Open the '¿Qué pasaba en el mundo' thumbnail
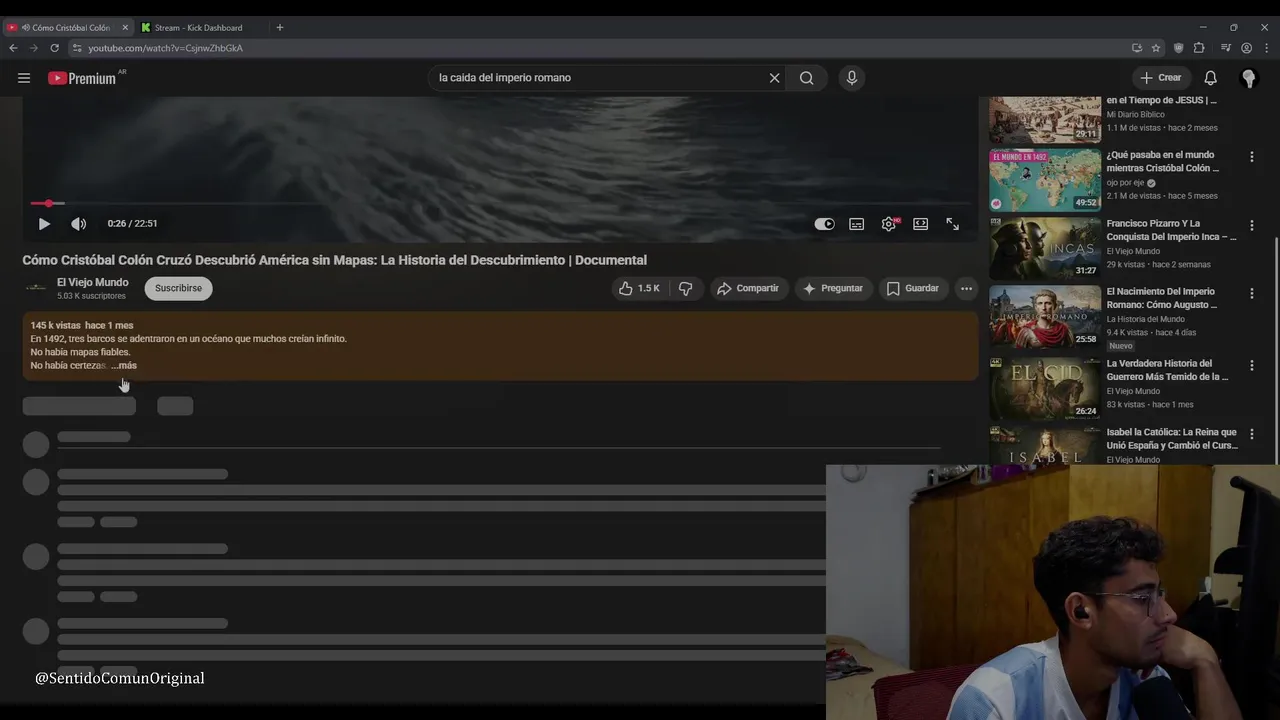The height and width of the screenshot is (720, 1280). [x=1045, y=180]
